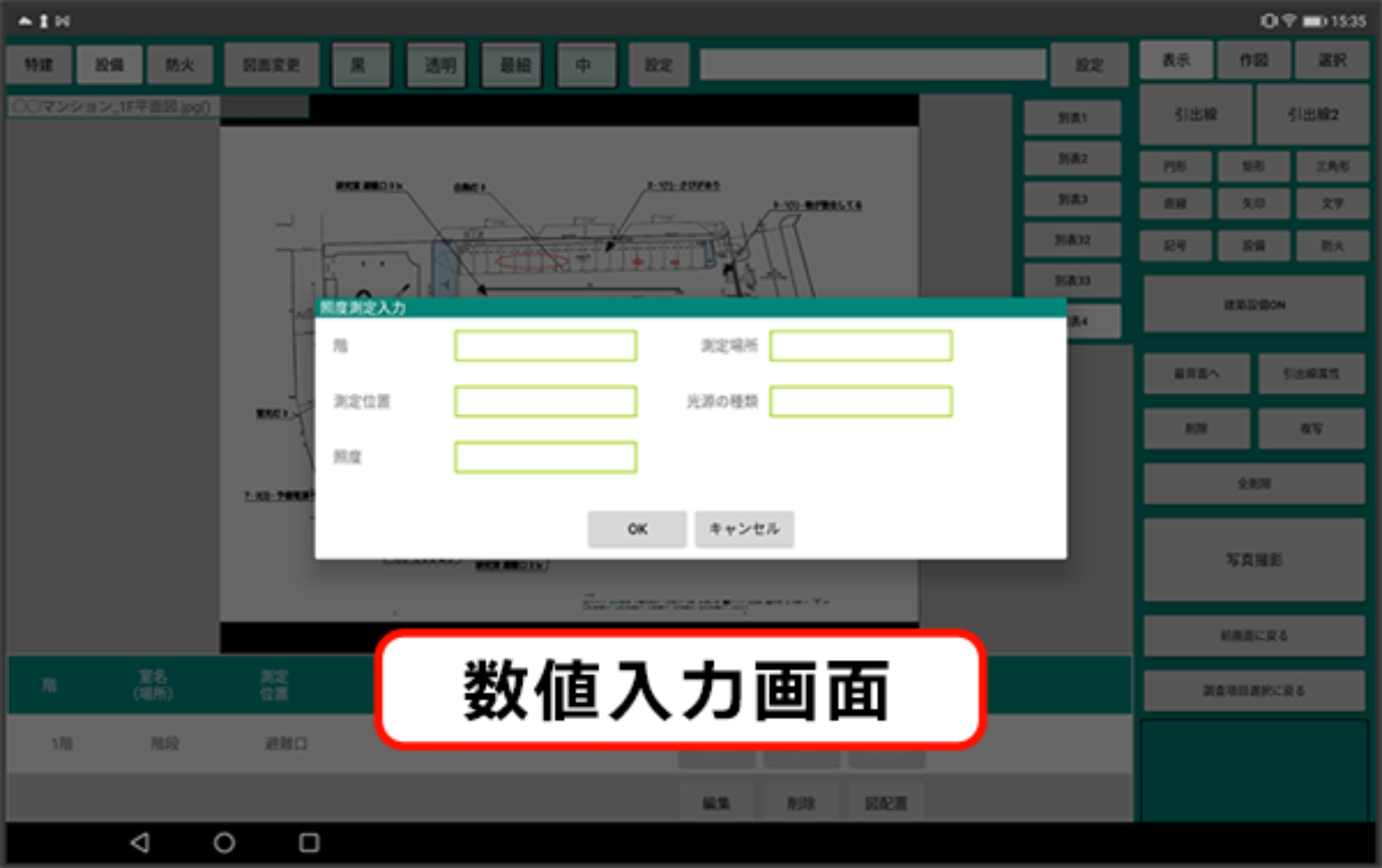Select the 防火 button below 文字
This screenshot has height=868, width=1382.
(x=1332, y=245)
